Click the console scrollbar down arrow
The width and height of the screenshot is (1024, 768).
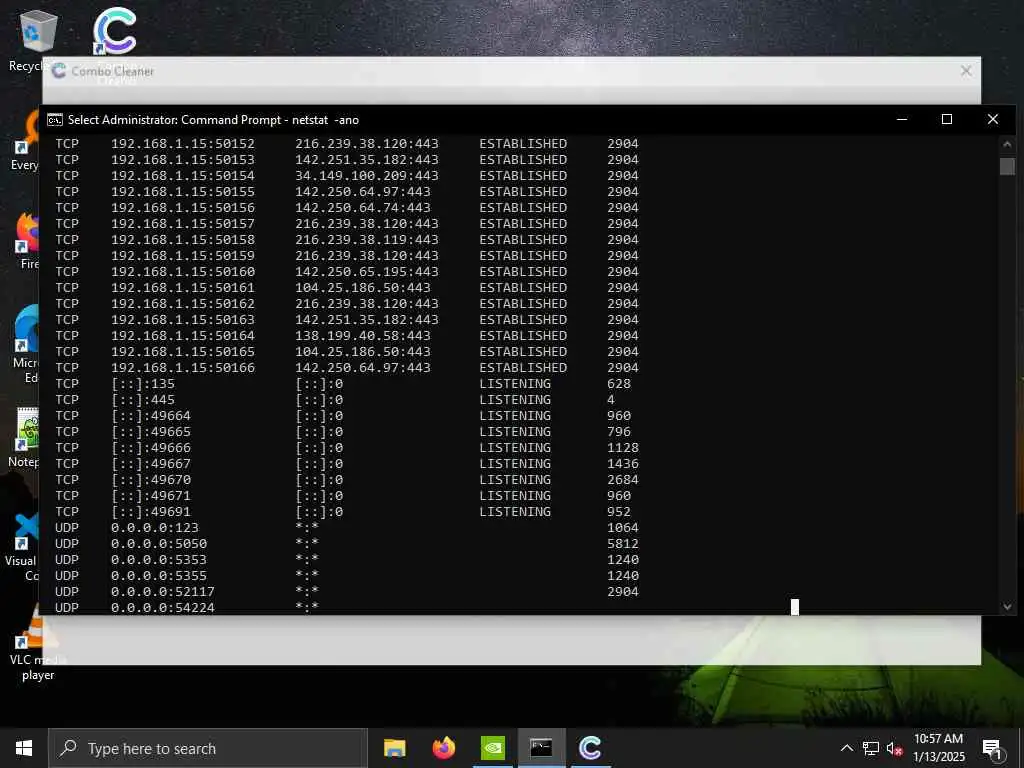coord(1007,607)
